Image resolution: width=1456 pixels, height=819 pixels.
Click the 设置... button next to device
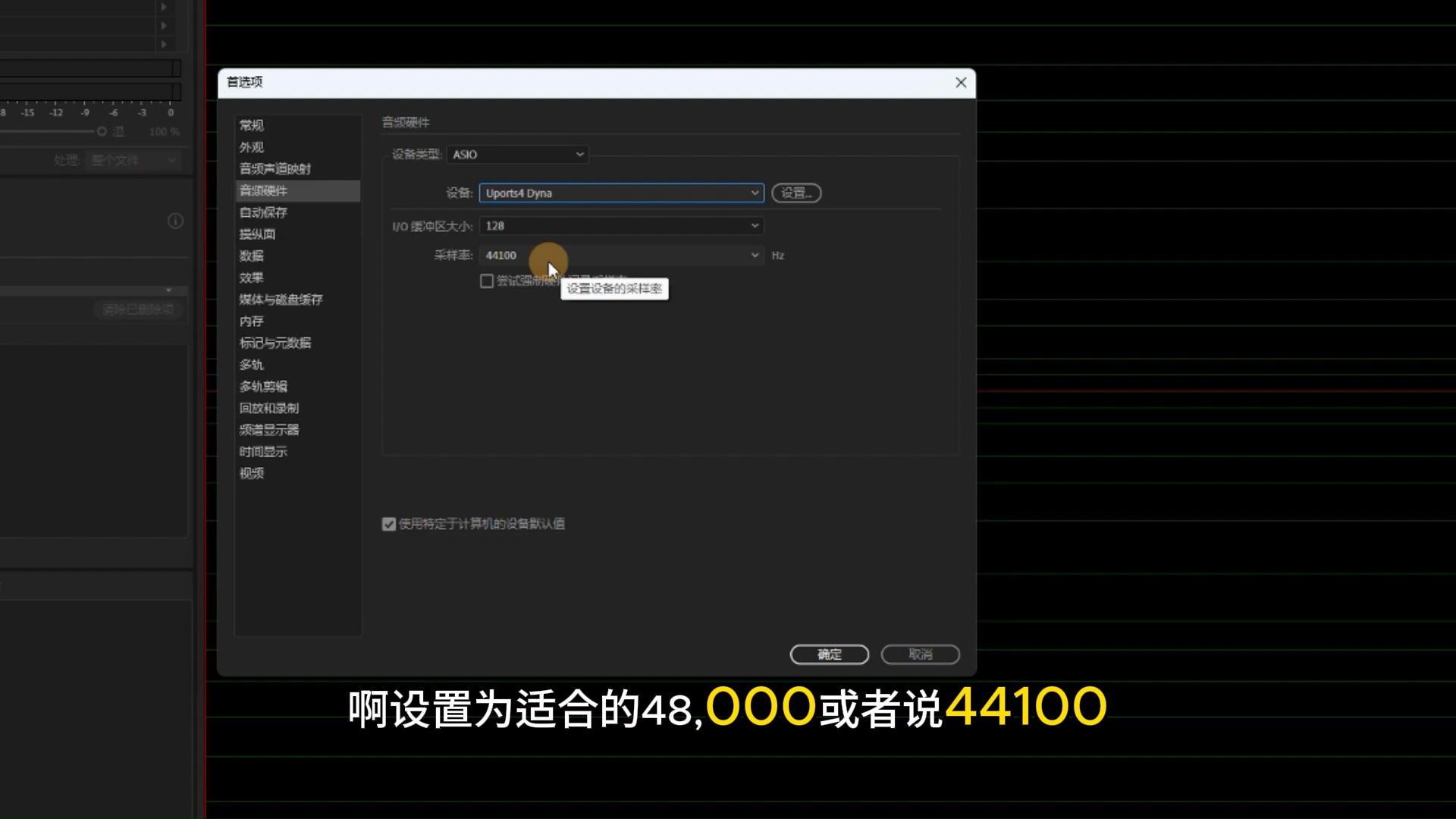coord(795,193)
